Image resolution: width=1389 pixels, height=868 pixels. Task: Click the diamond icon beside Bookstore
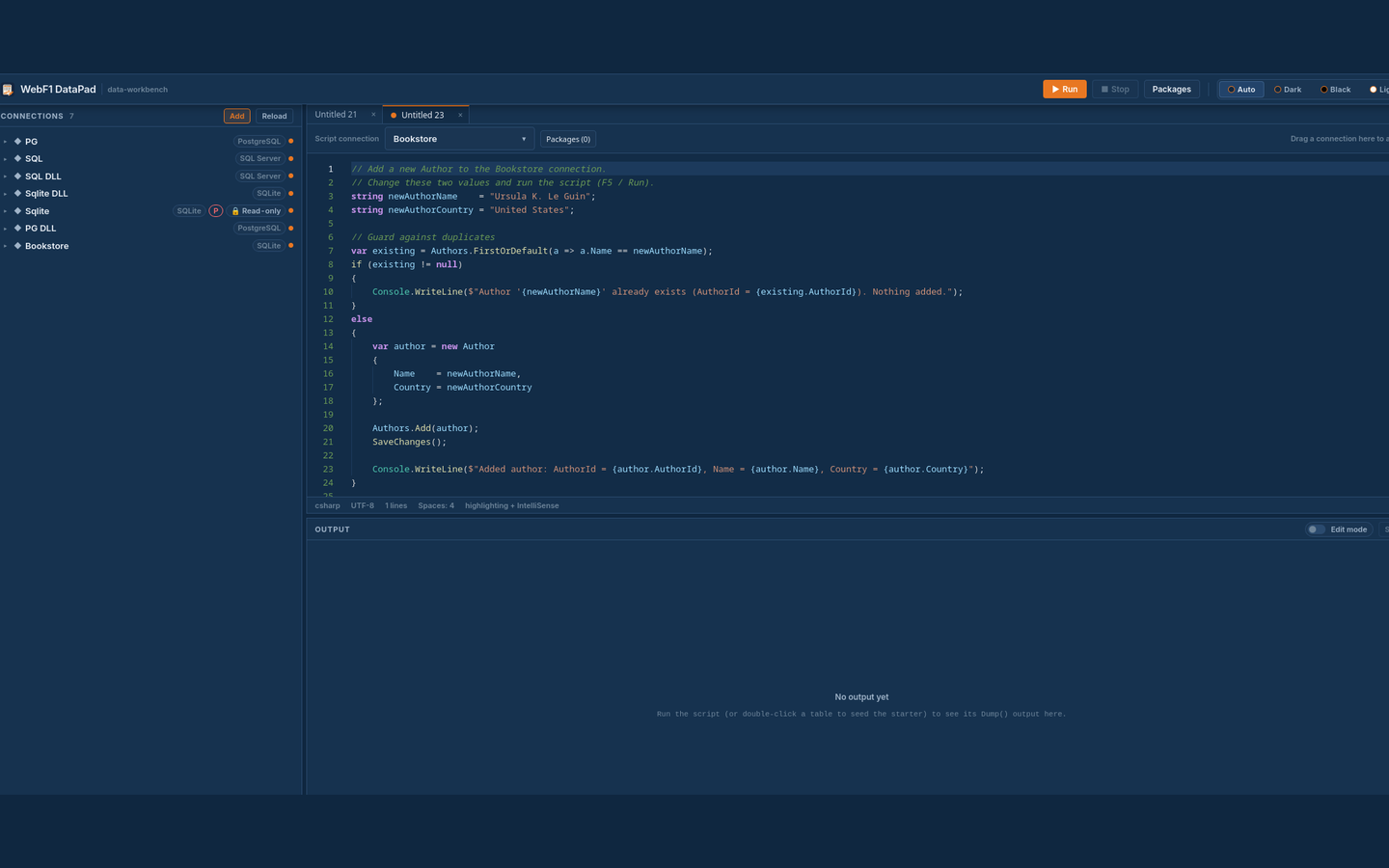pos(17,245)
